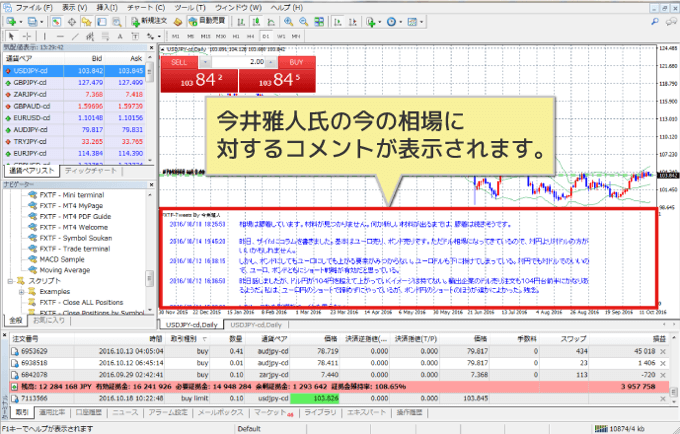Open the チャート(C) menu
Image resolution: width=680 pixels, height=434 pixels.
point(146,7)
